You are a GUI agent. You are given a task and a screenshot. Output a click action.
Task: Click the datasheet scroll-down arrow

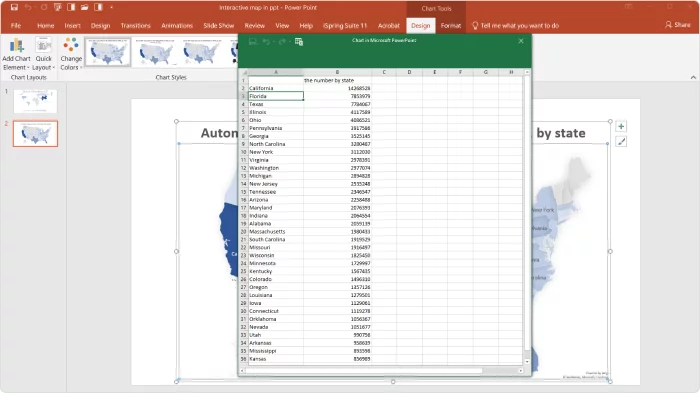(x=527, y=362)
